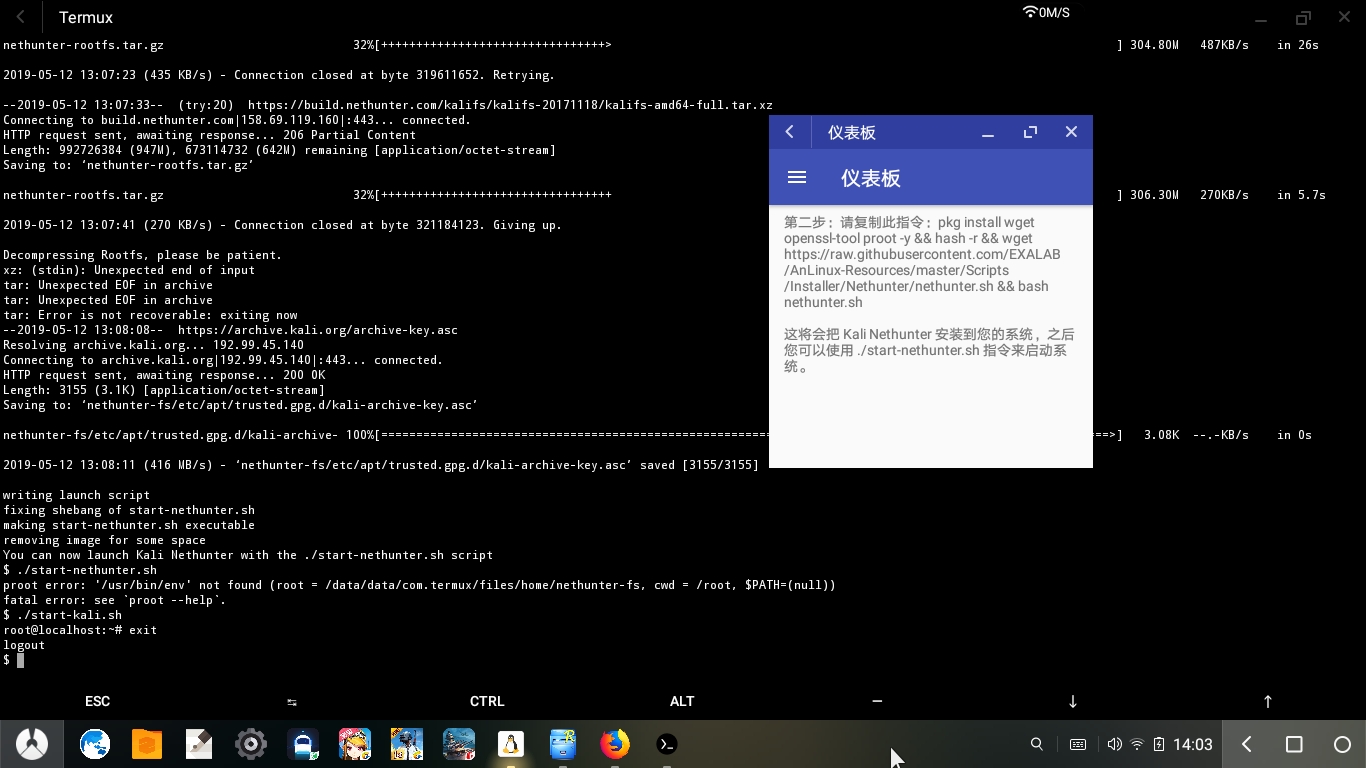1366x768 pixels.
Task: Tap the down arrow extra key
Action: tap(1073, 702)
